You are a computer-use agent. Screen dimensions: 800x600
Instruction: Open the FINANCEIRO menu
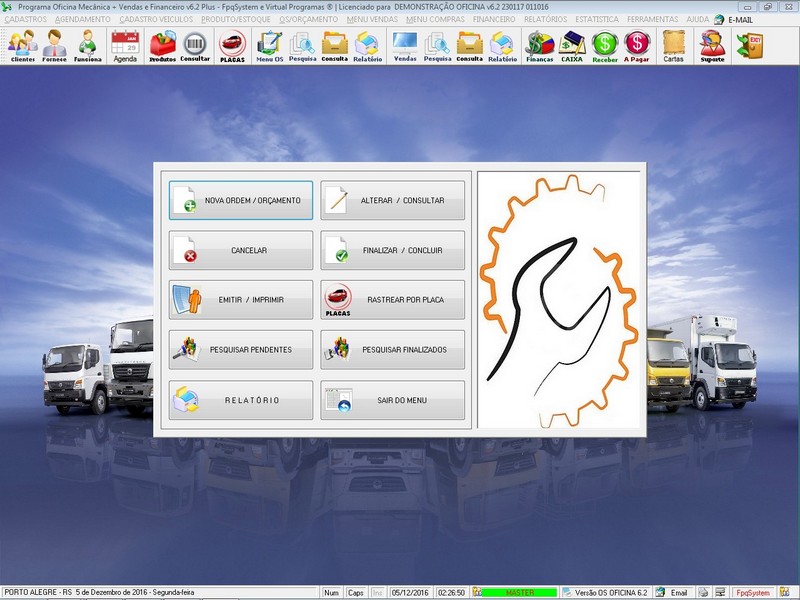click(494, 19)
